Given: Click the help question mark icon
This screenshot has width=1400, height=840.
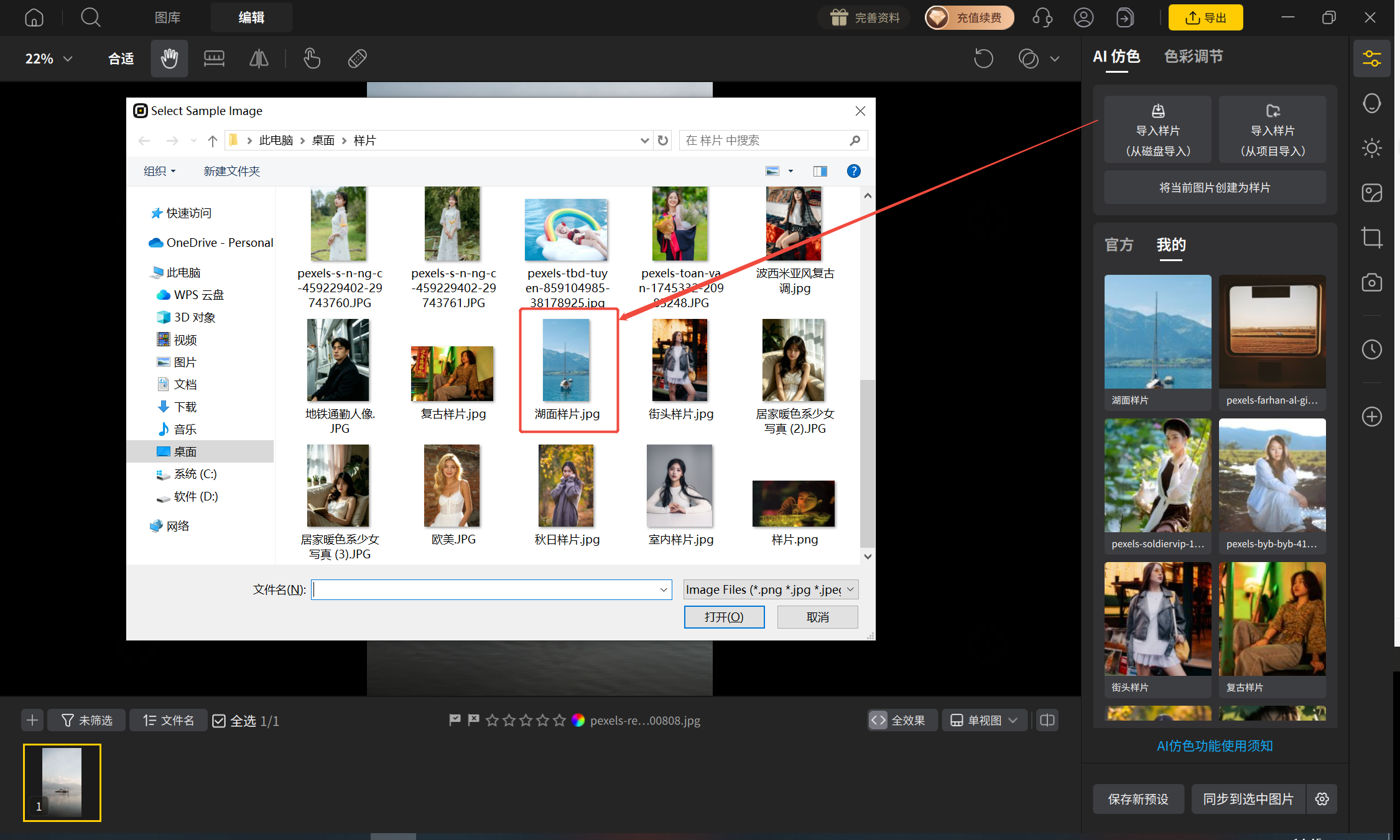Looking at the screenshot, I should point(854,171).
